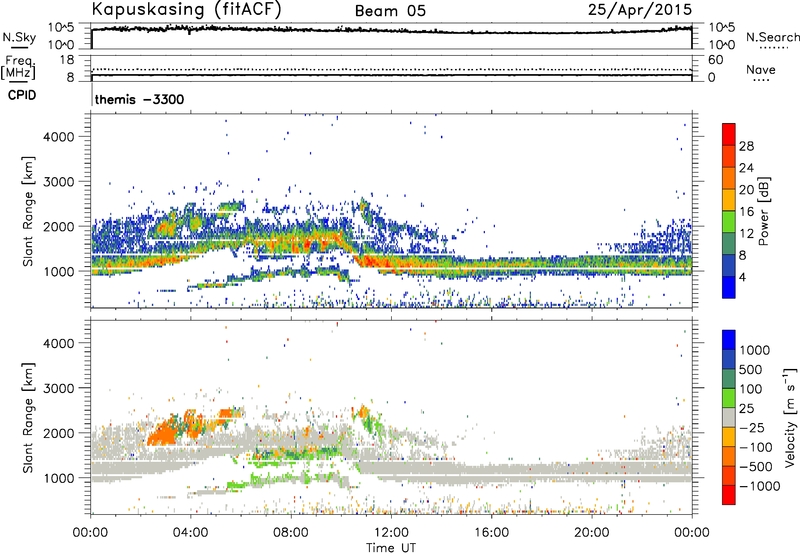Screen dimensions: 800x554
Task: Click the "Nave" legend label
Action: [x=761, y=70]
